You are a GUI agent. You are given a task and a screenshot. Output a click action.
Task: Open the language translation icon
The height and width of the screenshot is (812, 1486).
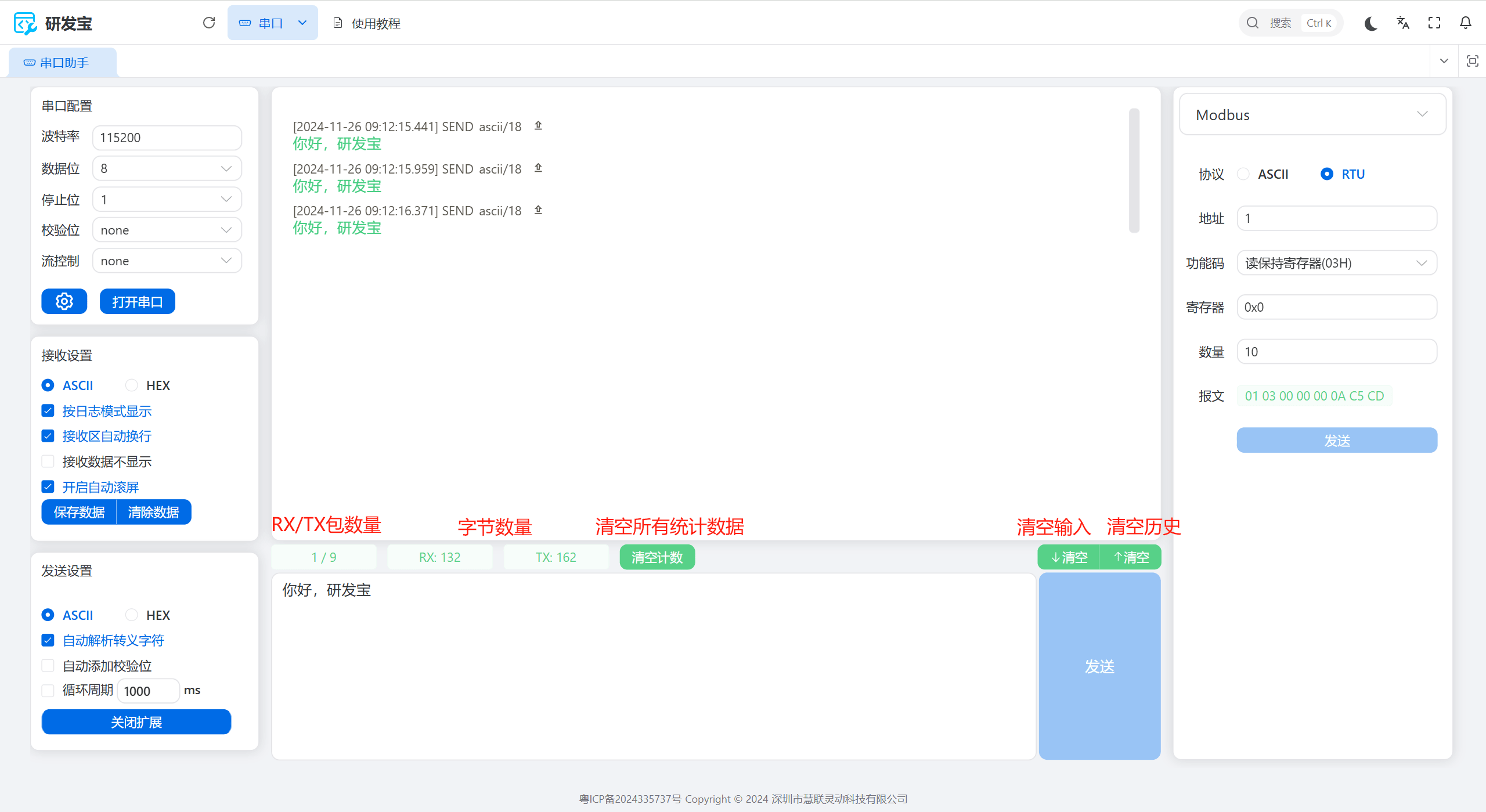point(1402,23)
